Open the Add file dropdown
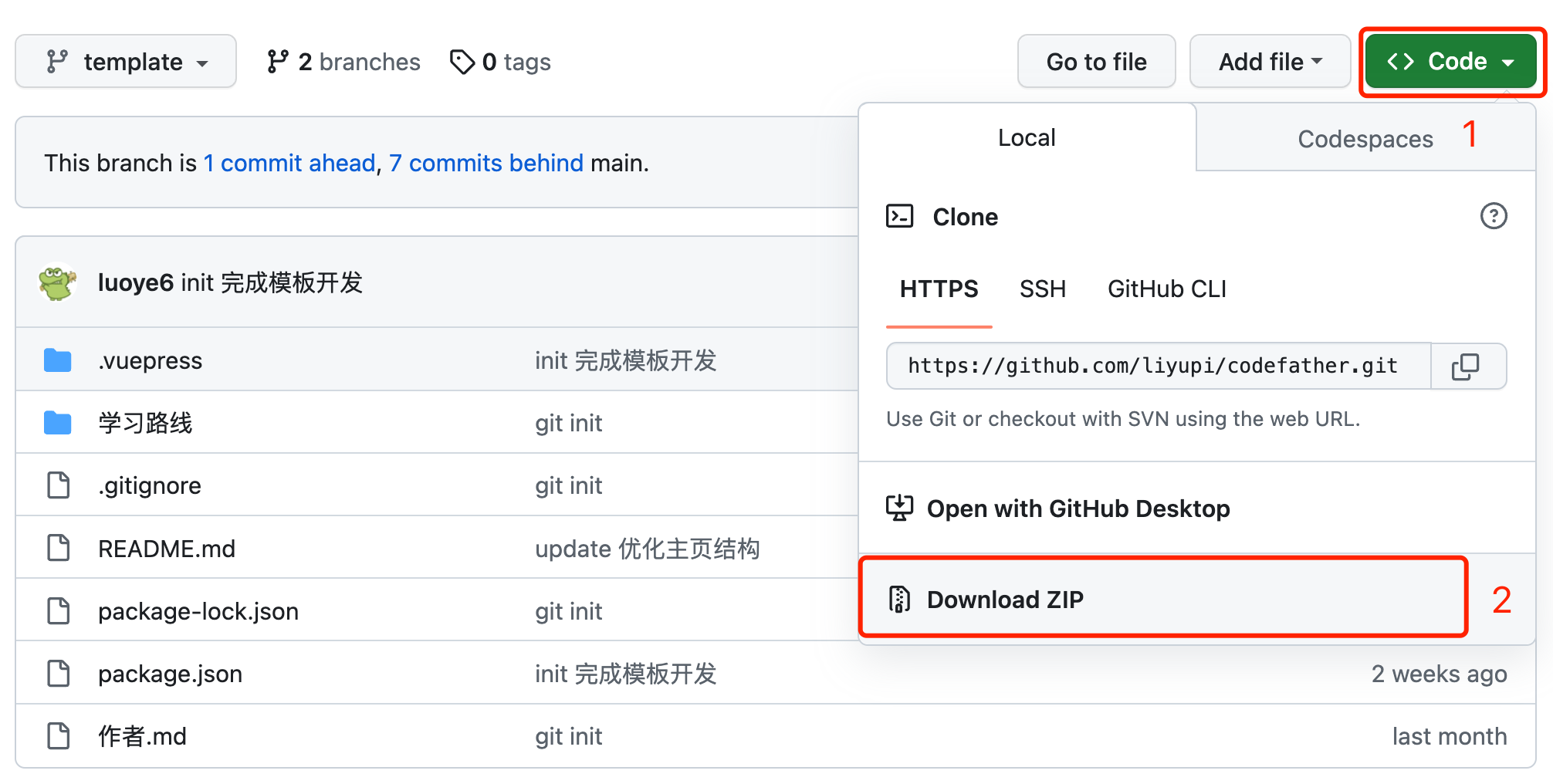Screen dimensions: 1553x784 tap(1269, 62)
